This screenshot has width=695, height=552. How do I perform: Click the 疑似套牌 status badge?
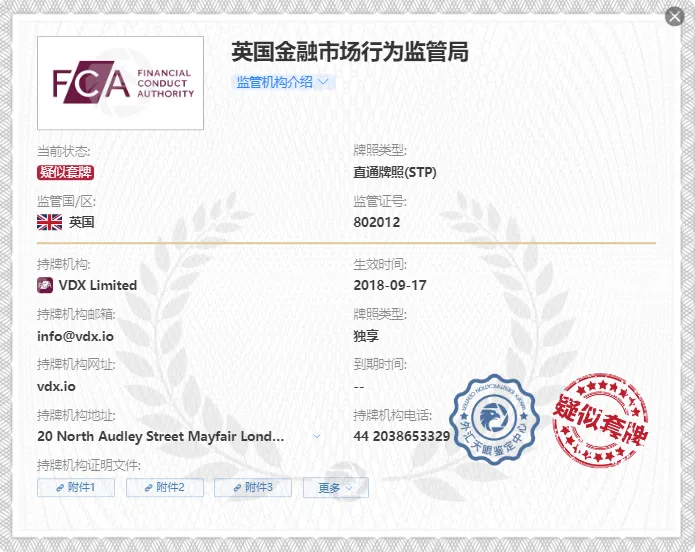tap(66, 172)
